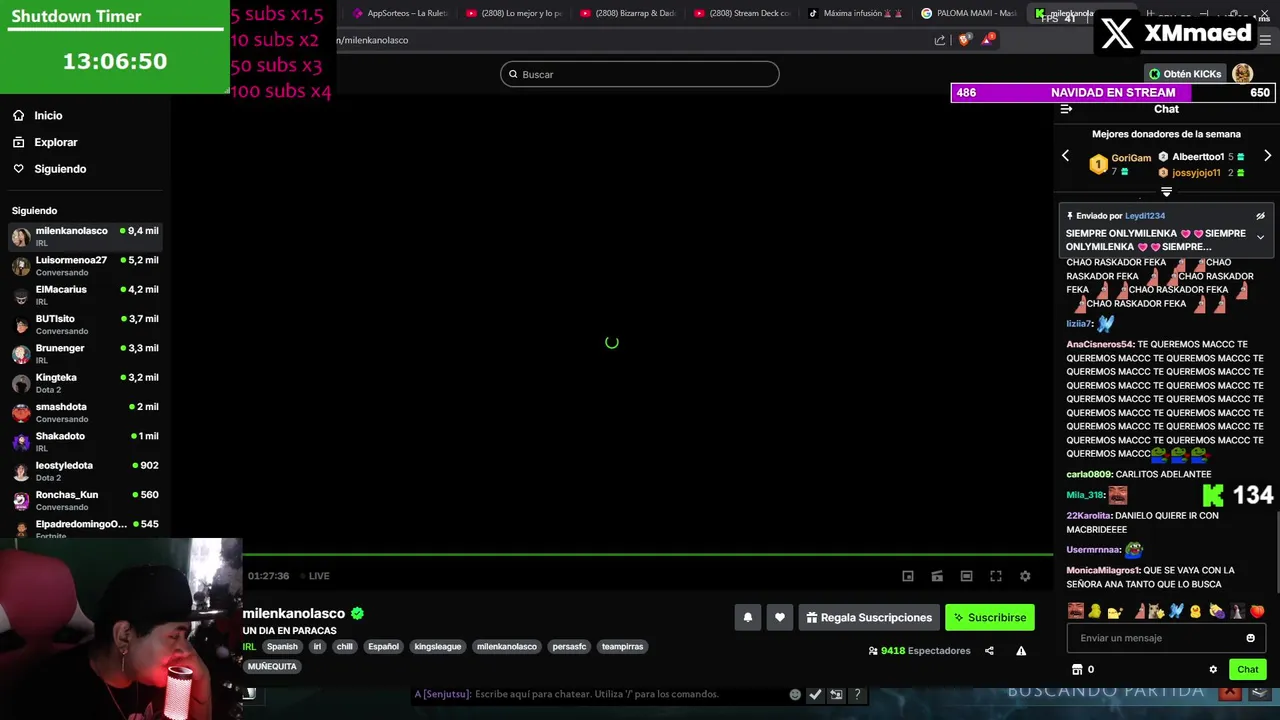Switch to Máxima infusión TikTok tab
Viewport: 1280px width, 720px height.
click(x=856, y=13)
